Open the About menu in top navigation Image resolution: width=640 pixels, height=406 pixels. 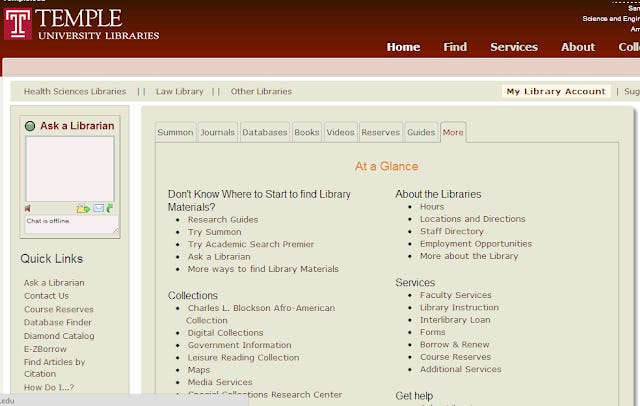[x=578, y=47]
